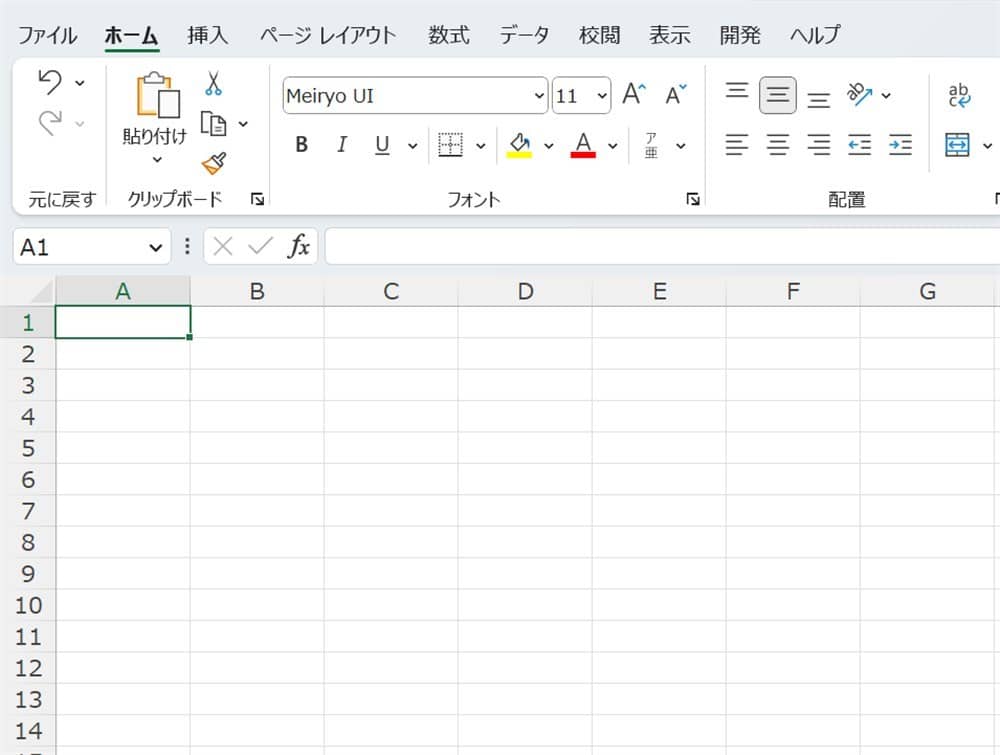Apply the yellow fill color
Screen dimensions: 1000x755
519,145
